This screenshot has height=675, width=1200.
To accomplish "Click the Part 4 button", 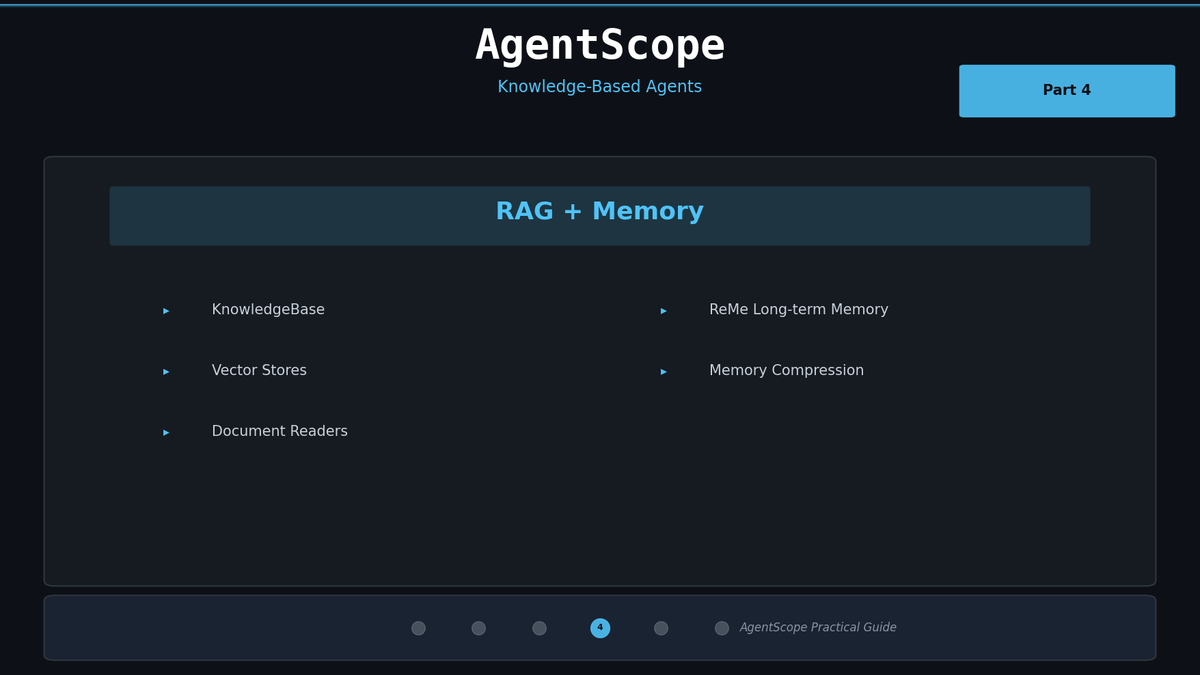I will 1066,90.
